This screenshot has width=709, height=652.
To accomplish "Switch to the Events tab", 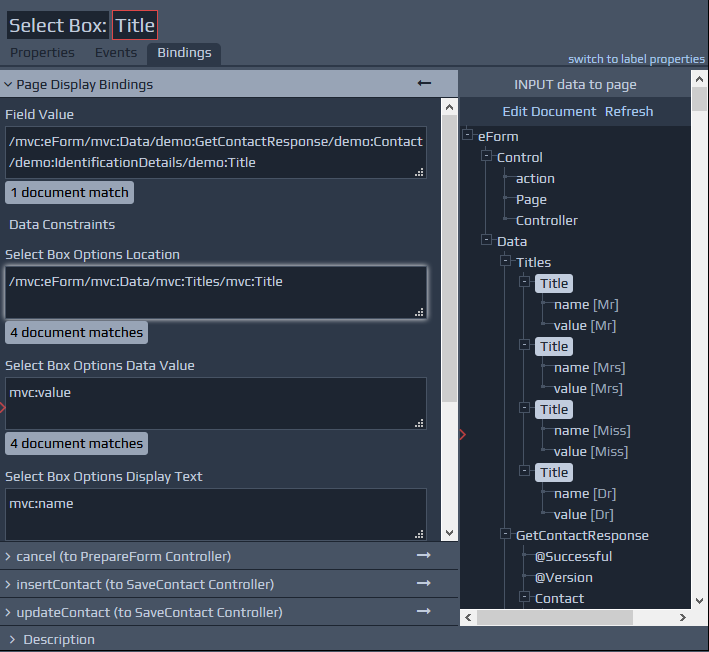I will point(116,53).
